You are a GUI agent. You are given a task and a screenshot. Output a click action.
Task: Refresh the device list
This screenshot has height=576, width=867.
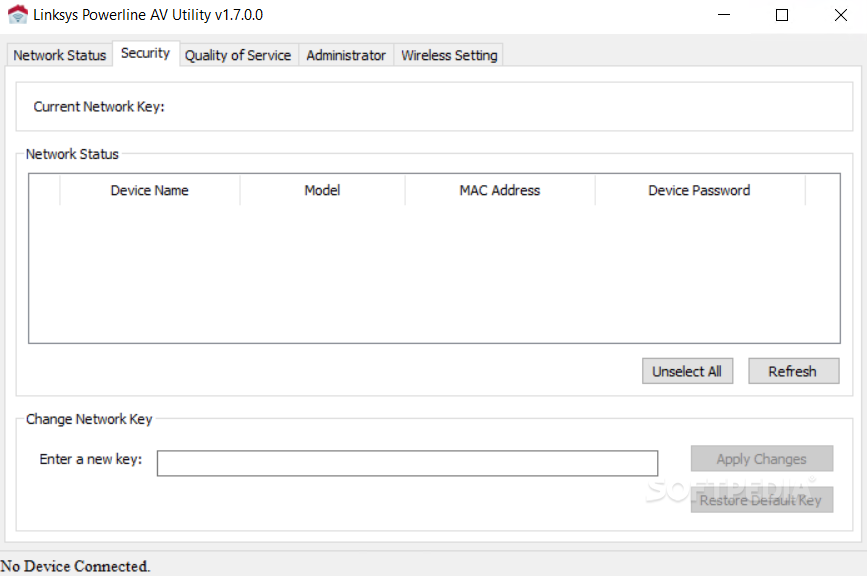(x=793, y=371)
